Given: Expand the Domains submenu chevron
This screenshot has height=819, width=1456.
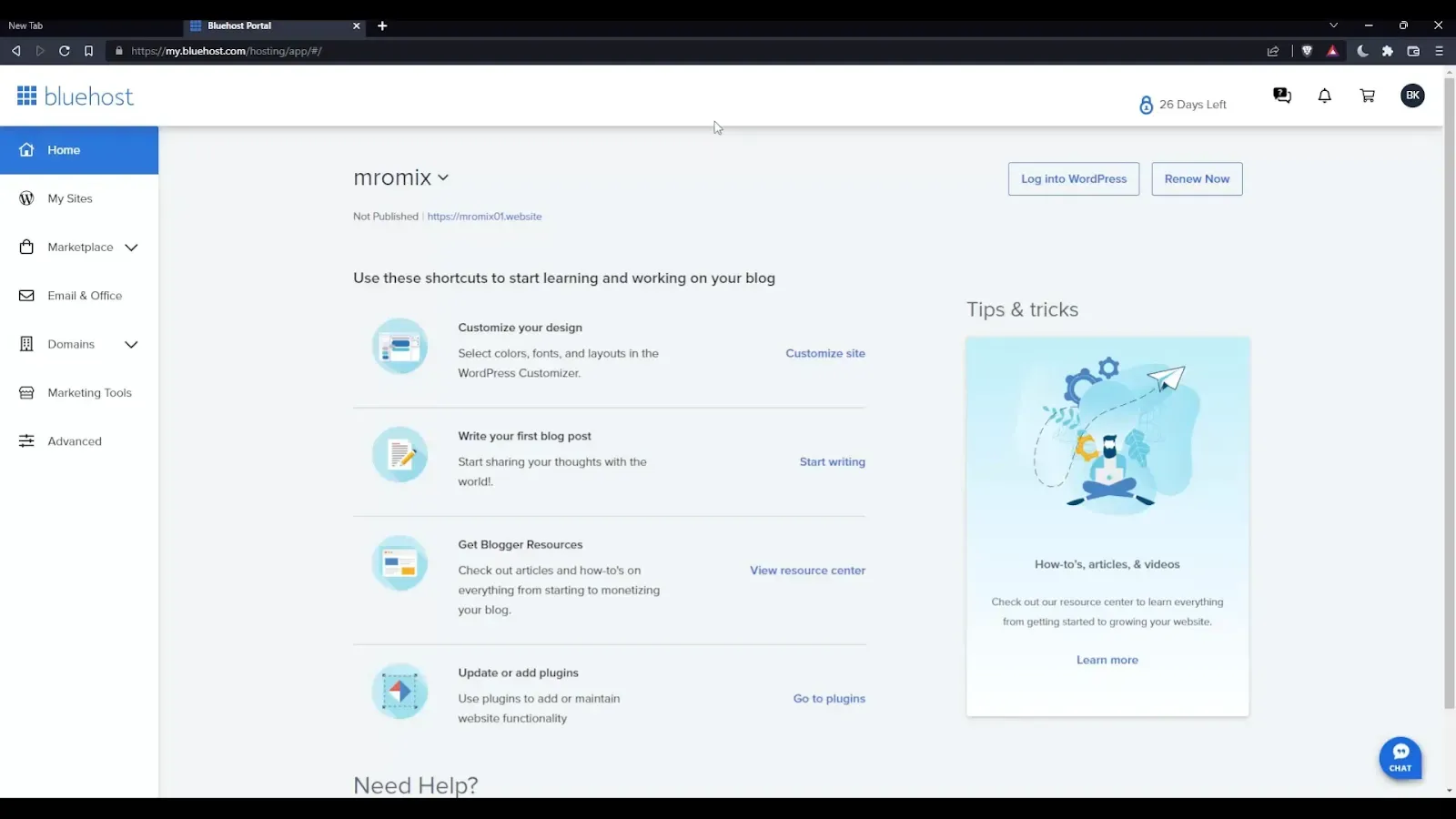Looking at the screenshot, I should pyautogui.click(x=131, y=345).
